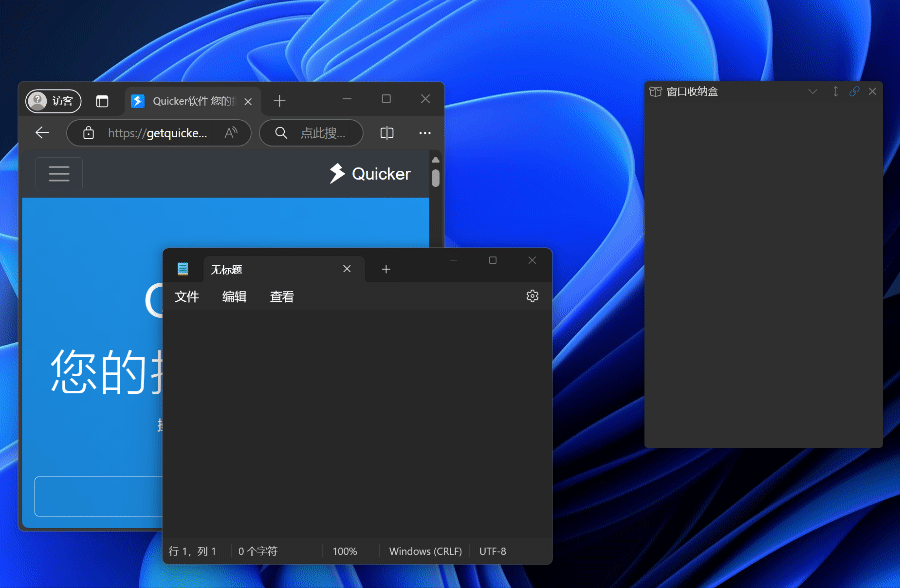Expand the chevron dropdown in 窗口收纳盒 title bar
The image size is (900, 588).
coord(813,91)
